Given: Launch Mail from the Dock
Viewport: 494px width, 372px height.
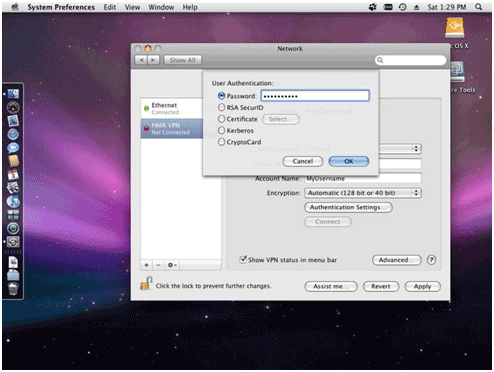Looking at the screenshot, I should tap(13, 121).
